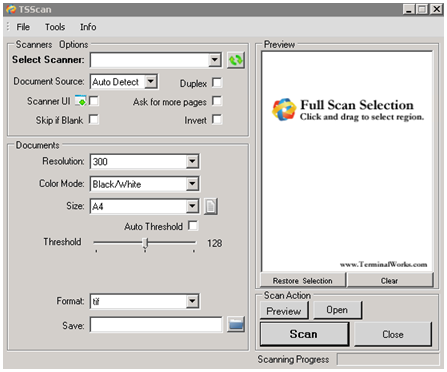447x372 pixels.
Task: Maximize the TSScan window
Action: pyautogui.click(x=422, y=9)
